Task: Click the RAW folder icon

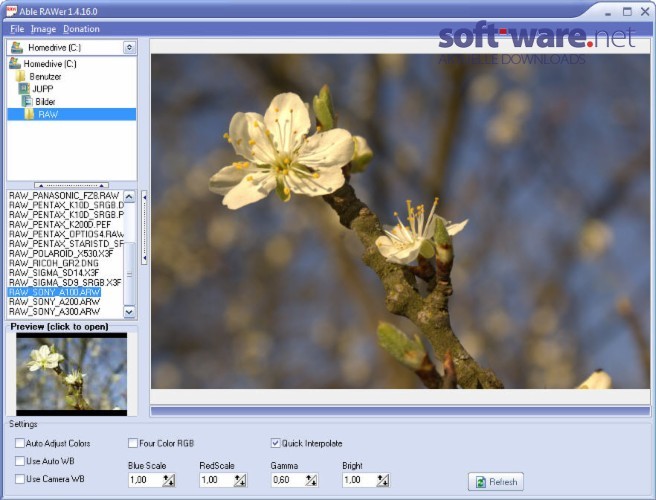Action: coord(29,114)
